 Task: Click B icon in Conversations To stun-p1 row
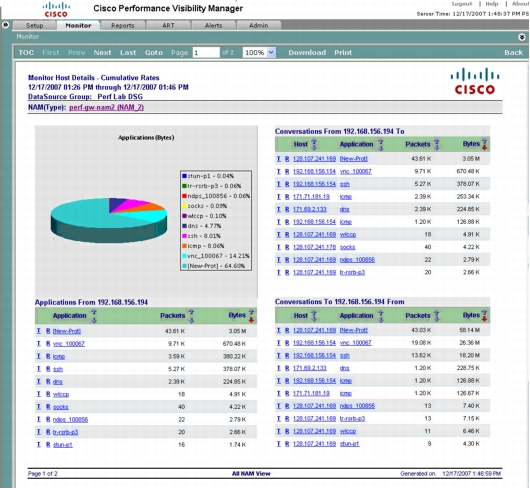point(287,444)
